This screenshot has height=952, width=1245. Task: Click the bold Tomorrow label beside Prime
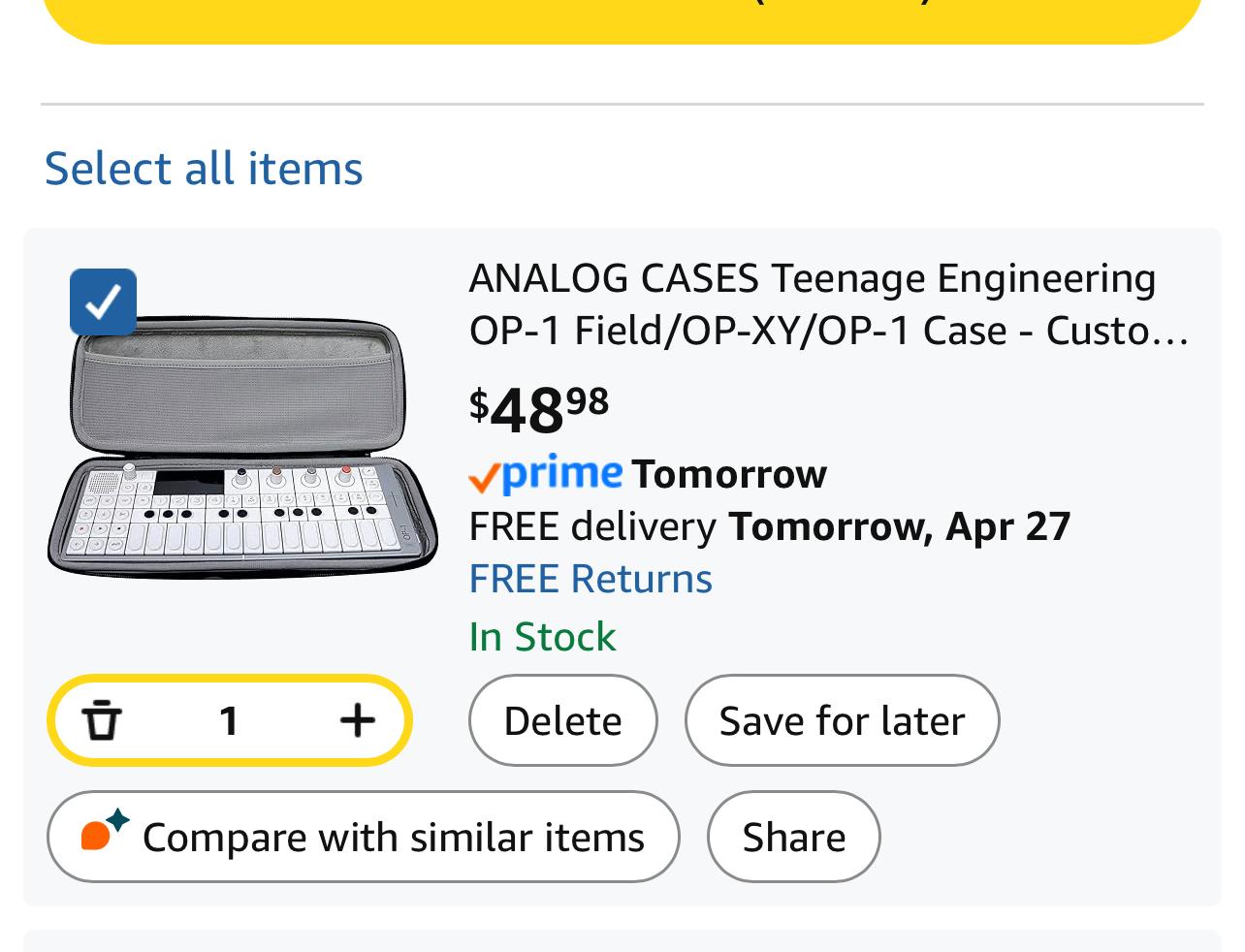(729, 474)
